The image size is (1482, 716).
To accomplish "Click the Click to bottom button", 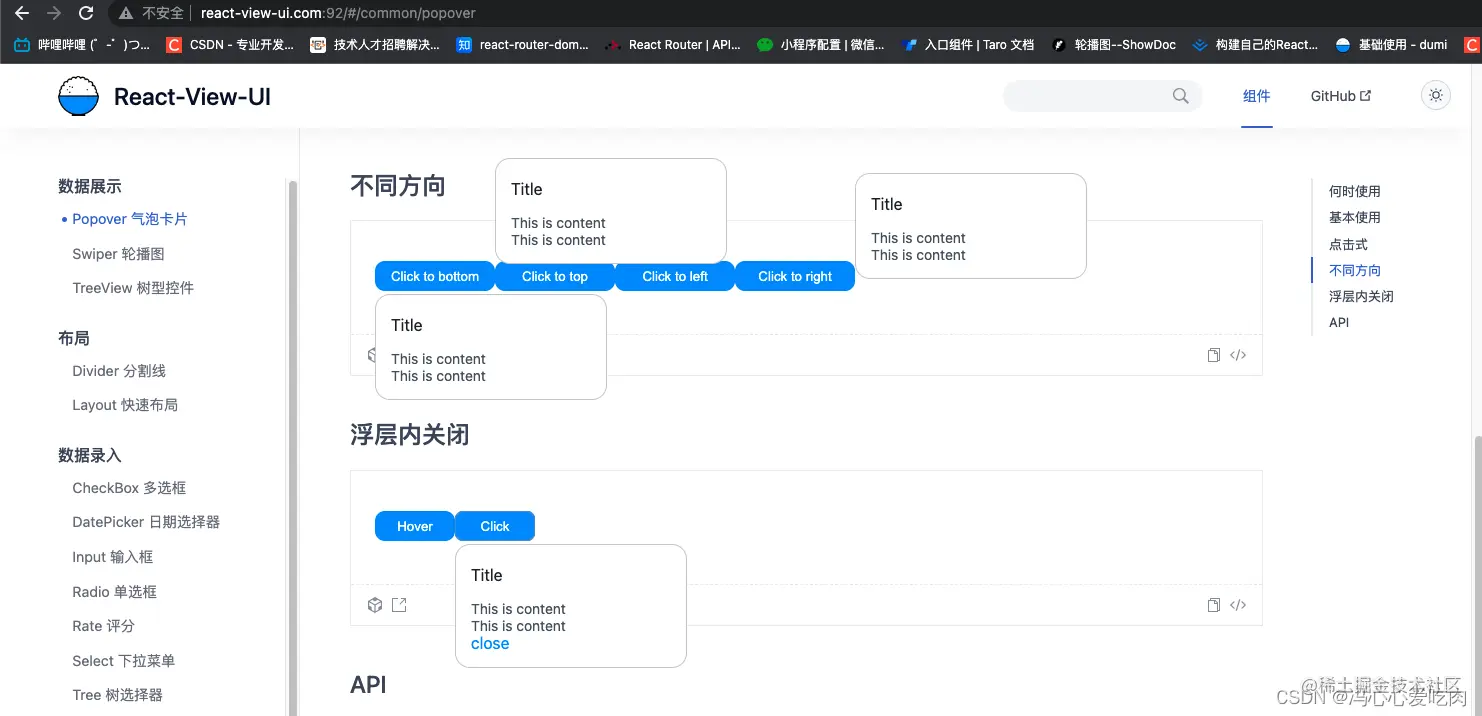I will coord(435,276).
